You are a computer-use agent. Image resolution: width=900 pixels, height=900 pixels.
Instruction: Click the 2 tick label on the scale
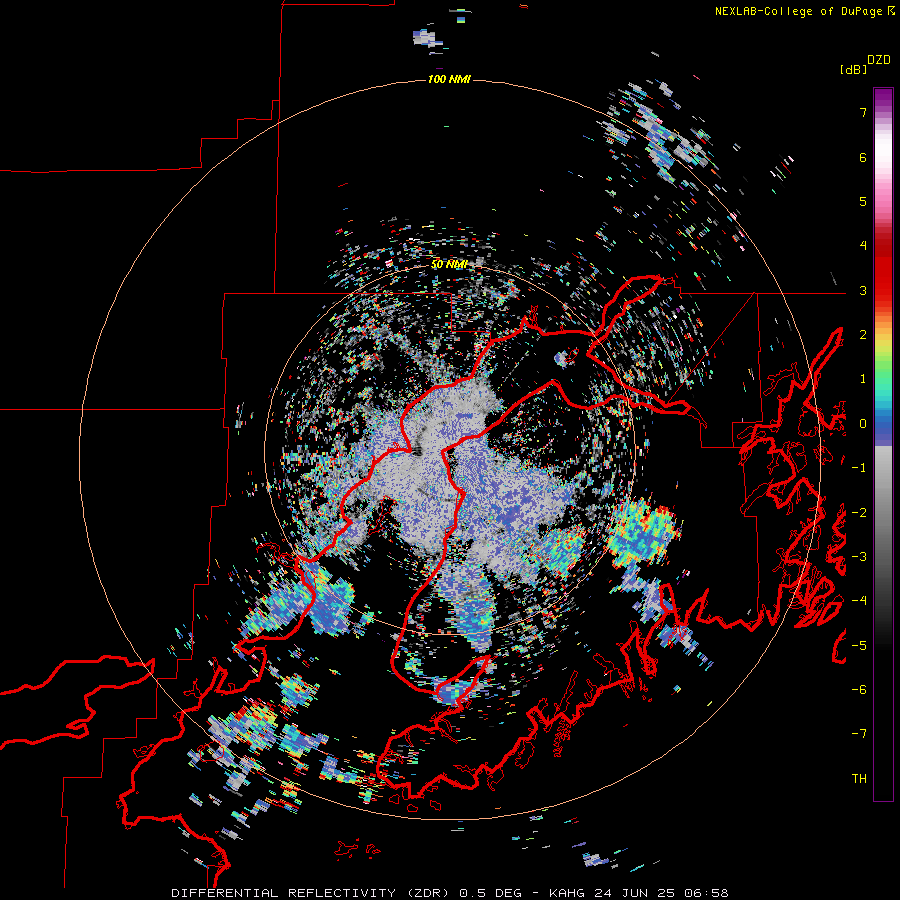tap(863, 335)
